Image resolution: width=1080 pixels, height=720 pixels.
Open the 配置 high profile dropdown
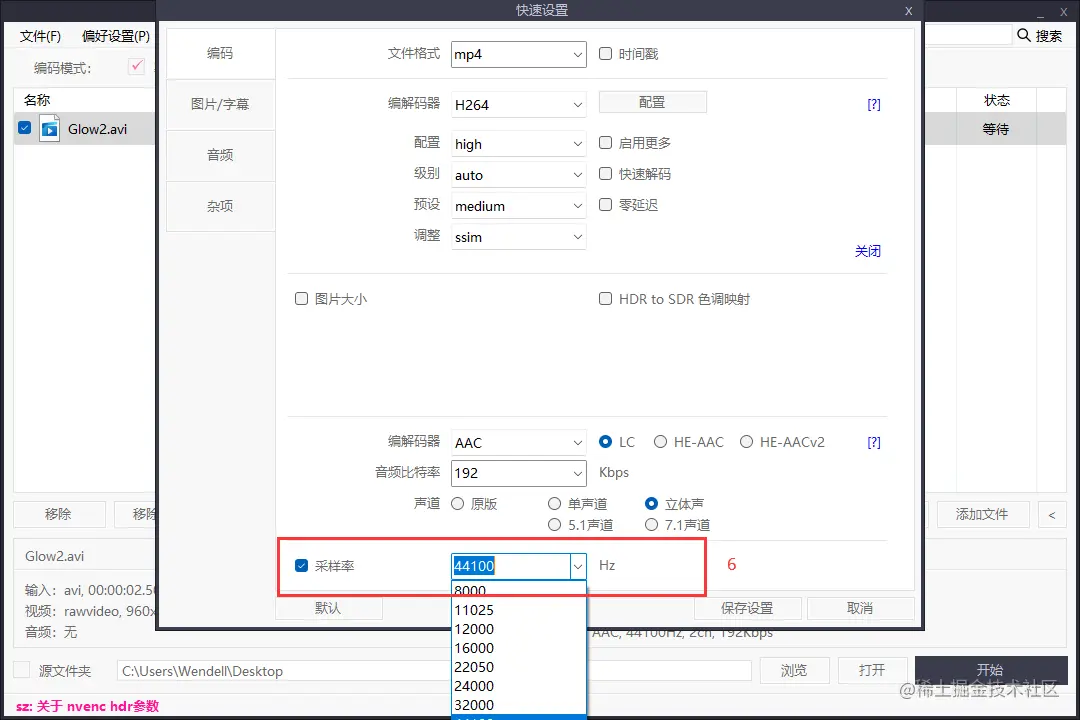pyautogui.click(x=519, y=144)
